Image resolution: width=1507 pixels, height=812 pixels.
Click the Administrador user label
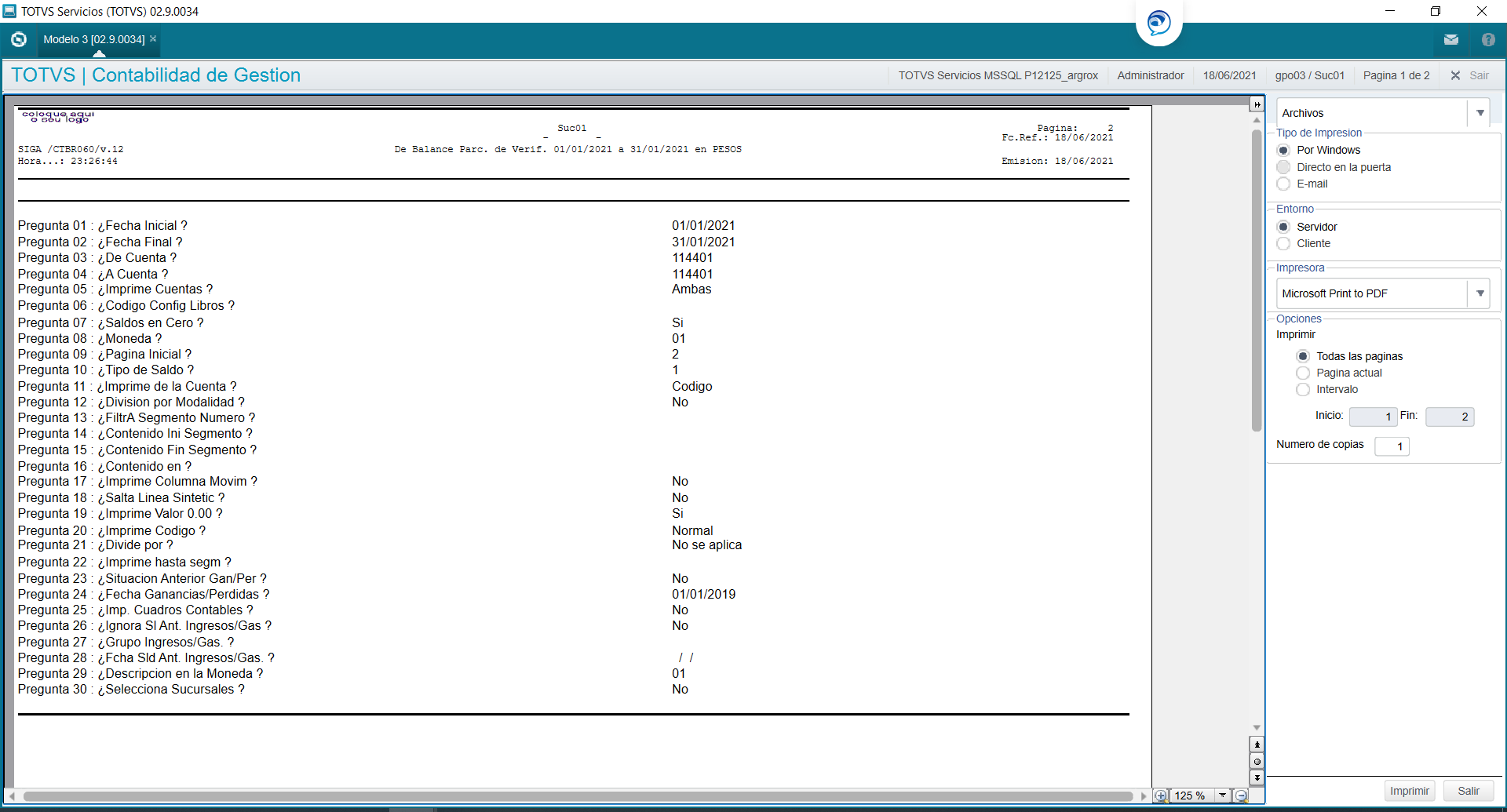point(1150,75)
